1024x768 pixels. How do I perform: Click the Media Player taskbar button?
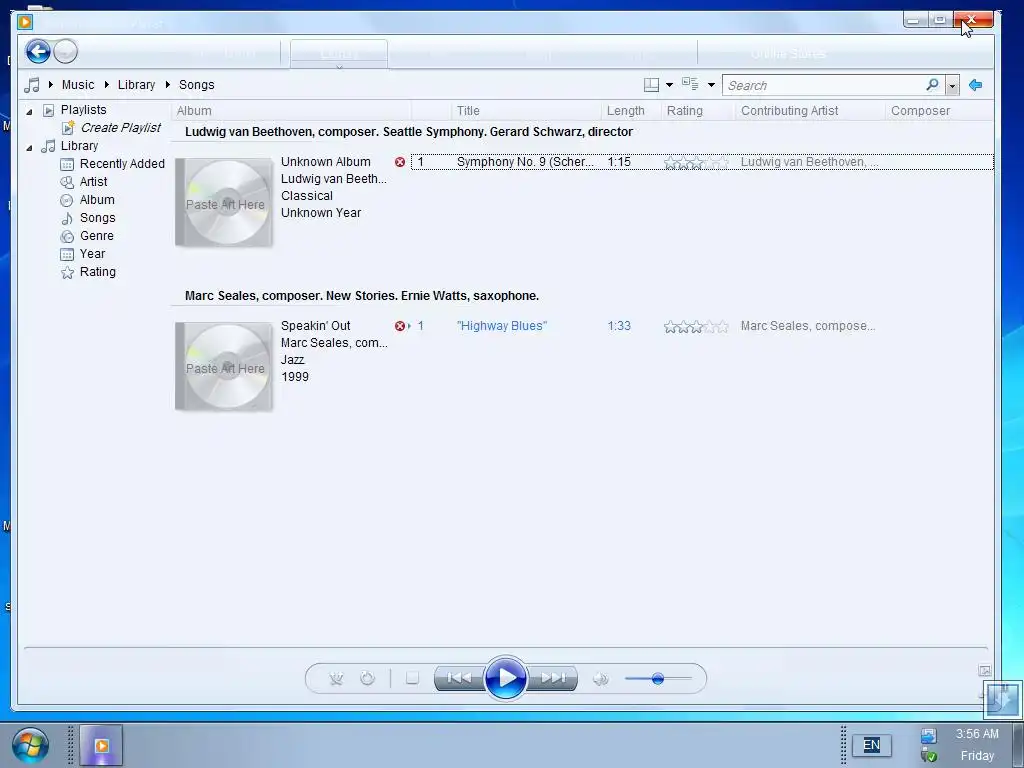click(101, 745)
